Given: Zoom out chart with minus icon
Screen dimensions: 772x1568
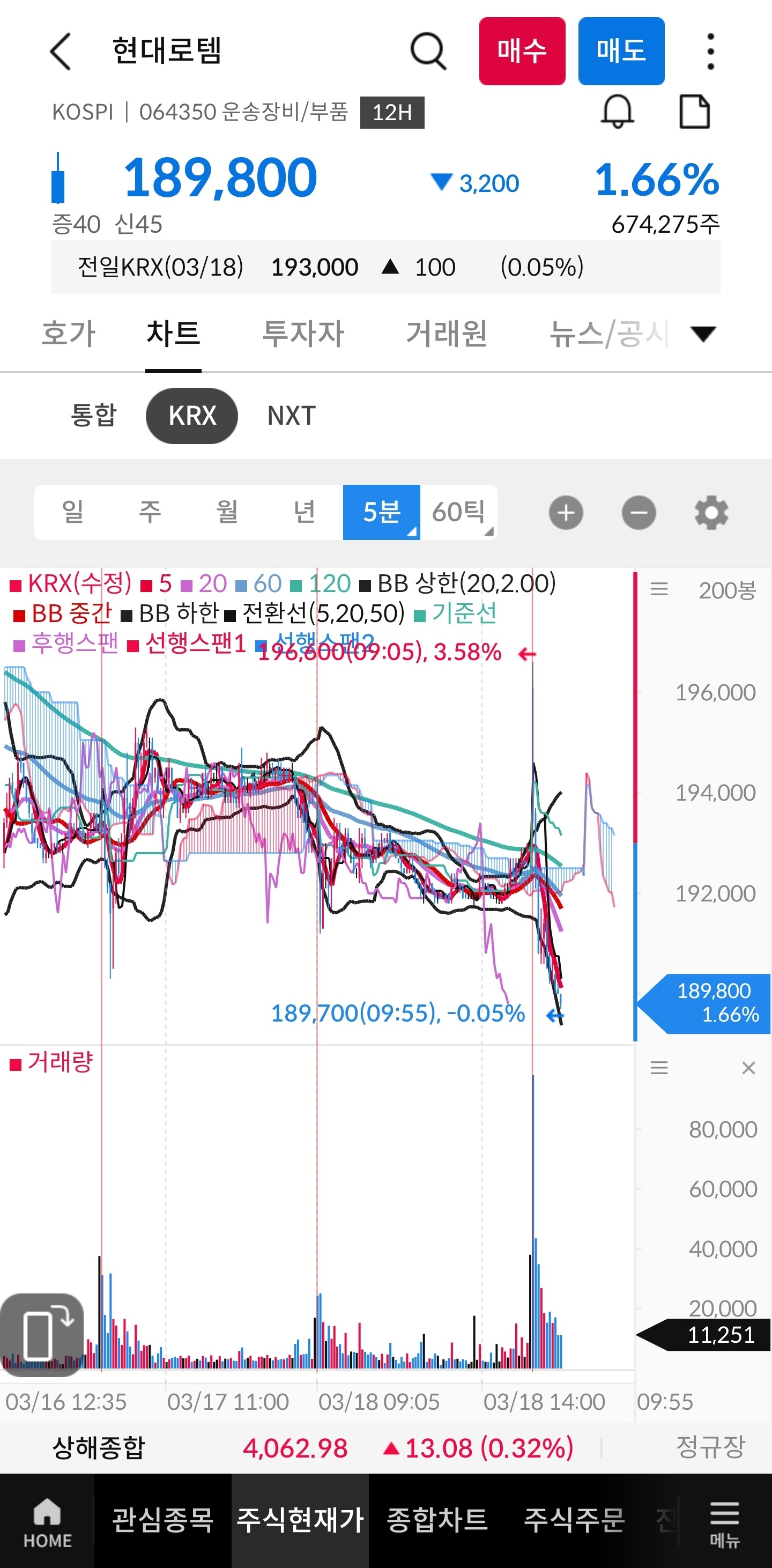Looking at the screenshot, I should coord(639,513).
